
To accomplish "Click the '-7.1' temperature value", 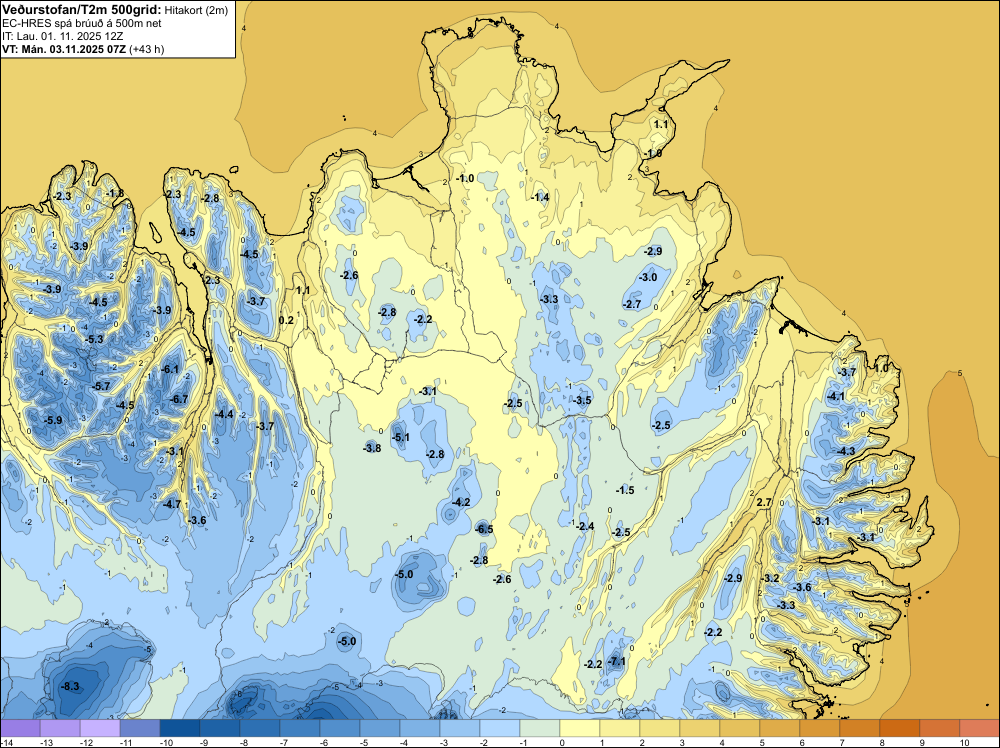I will point(616,661).
